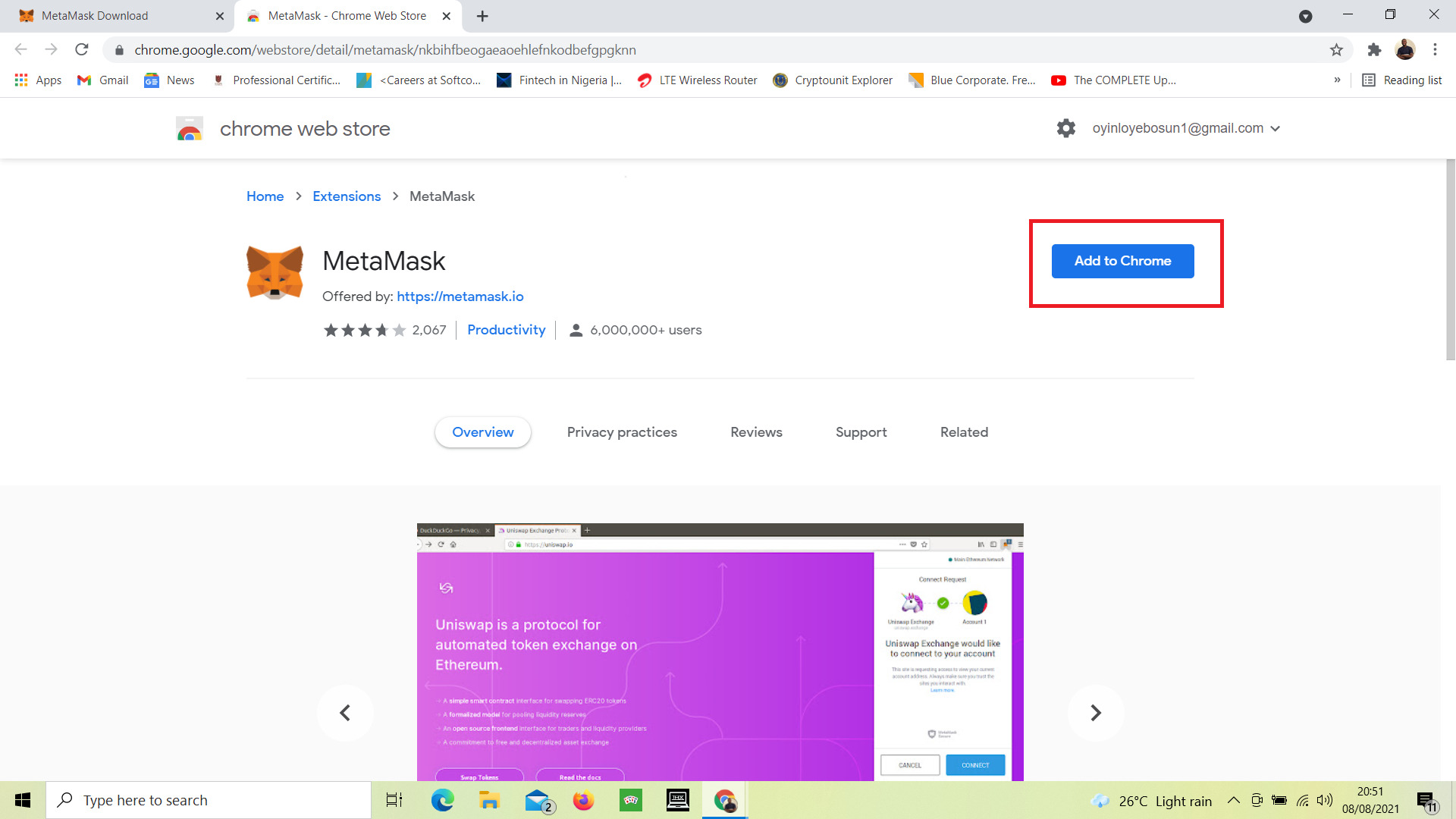Open the taskbar clock showing 20:51

pyautogui.click(x=1370, y=800)
